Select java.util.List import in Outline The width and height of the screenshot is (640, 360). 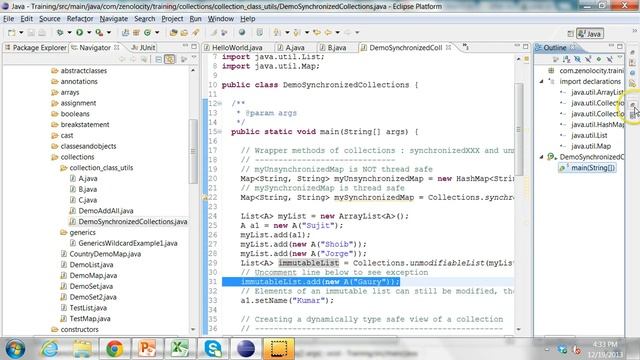(x=589, y=135)
